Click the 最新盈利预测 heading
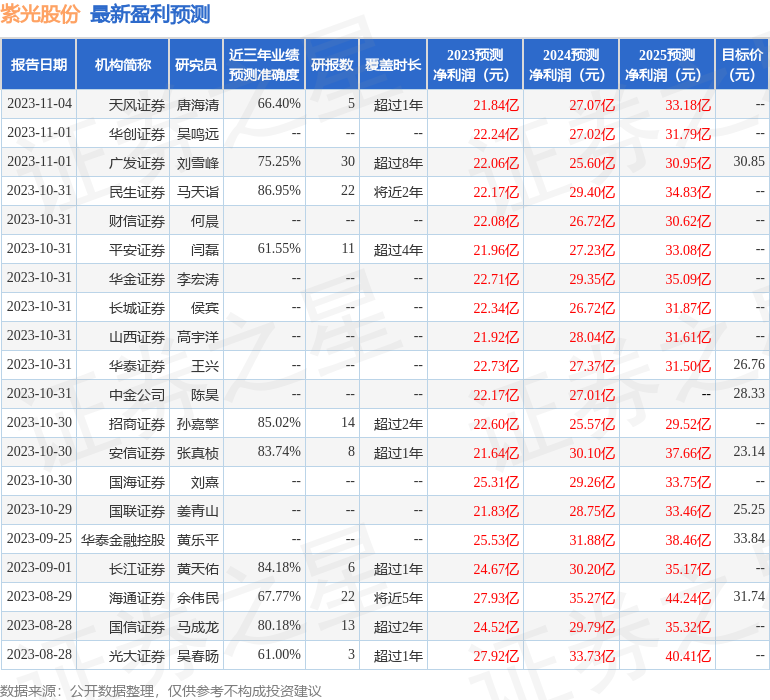 click(x=150, y=14)
